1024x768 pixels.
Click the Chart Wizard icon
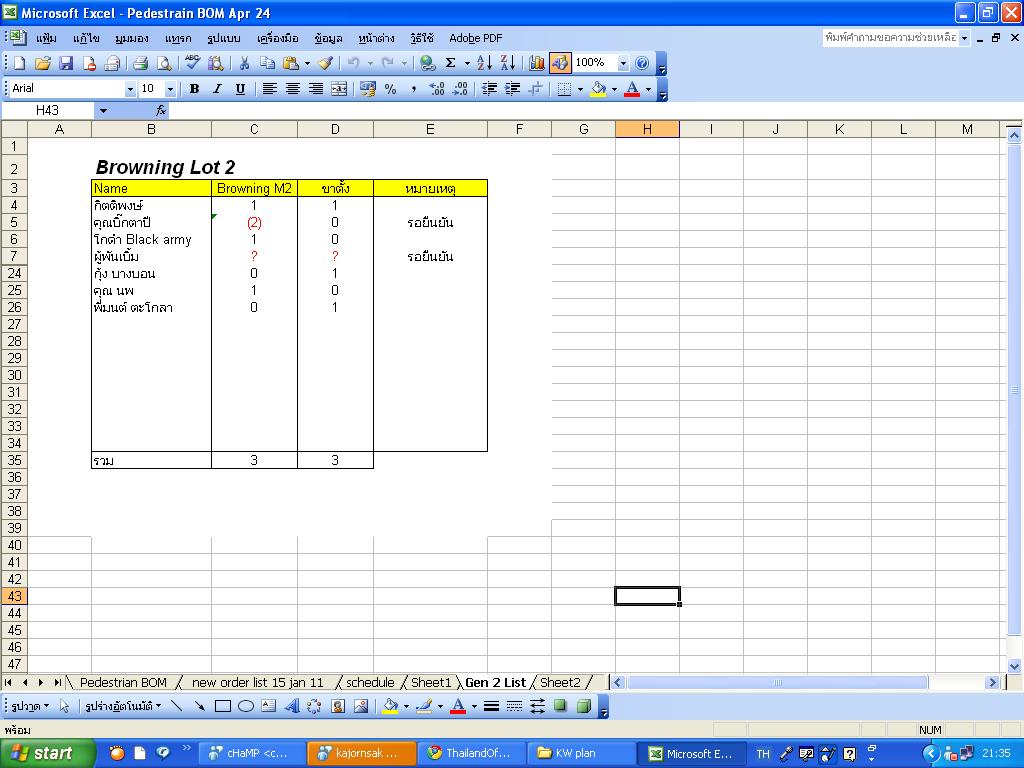pos(537,63)
